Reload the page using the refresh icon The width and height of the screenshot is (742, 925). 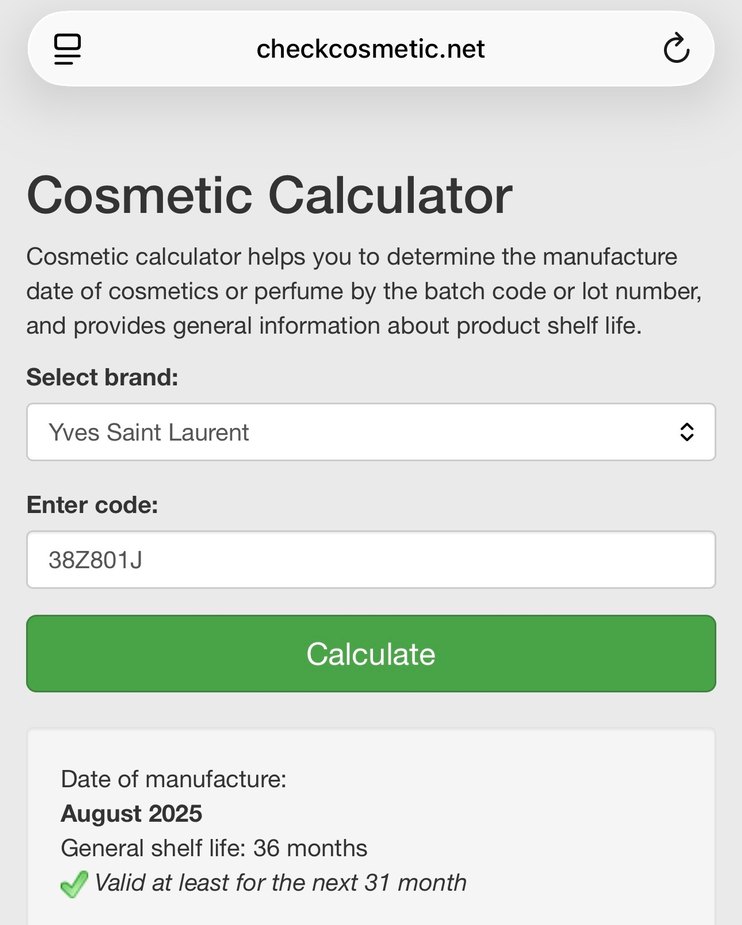coord(677,48)
